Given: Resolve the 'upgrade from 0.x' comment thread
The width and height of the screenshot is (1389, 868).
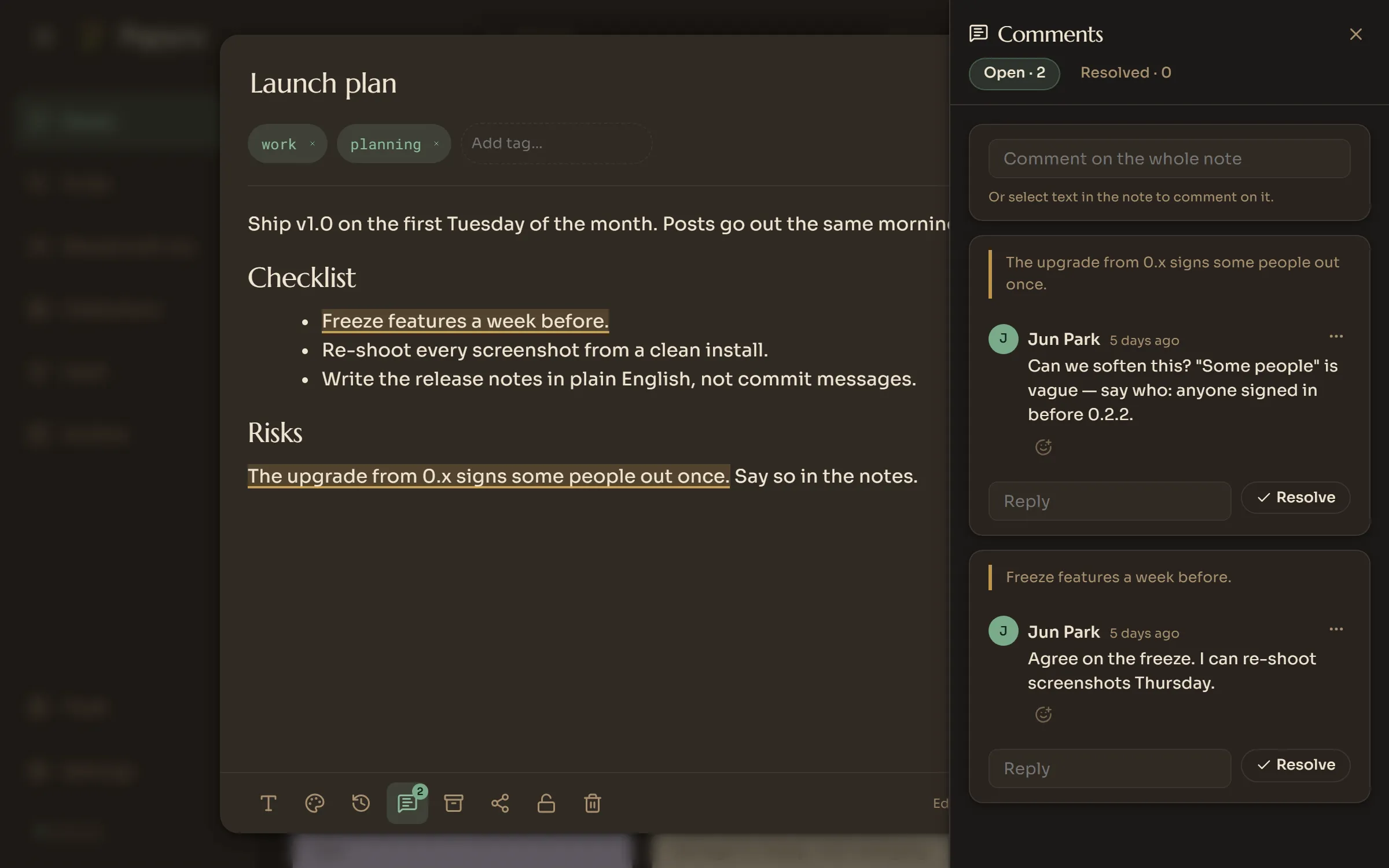Looking at the screenshot, I should pyautogui.click(x=1295, y=497).
